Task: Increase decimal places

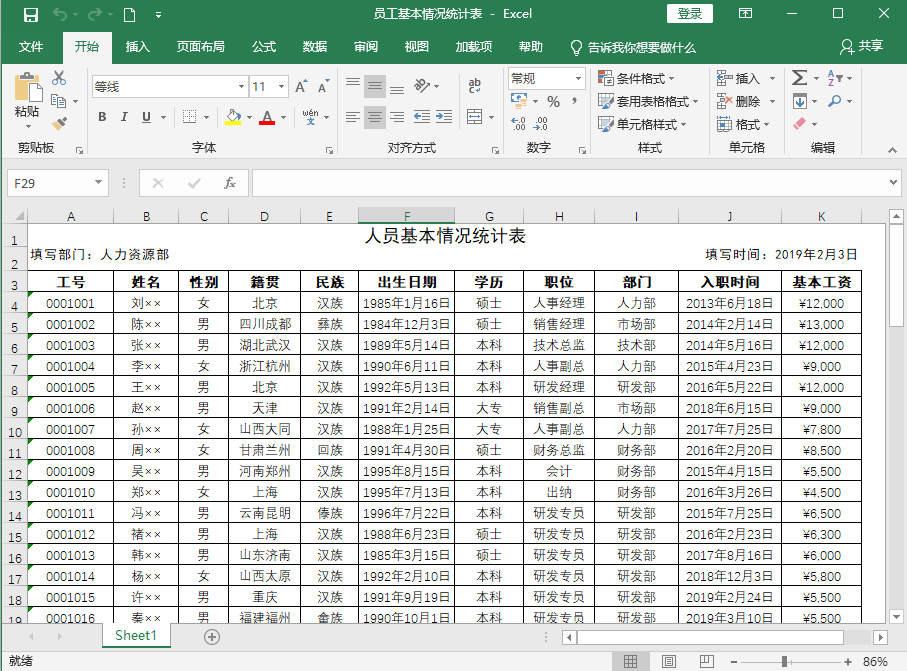Action: (518, 123)
